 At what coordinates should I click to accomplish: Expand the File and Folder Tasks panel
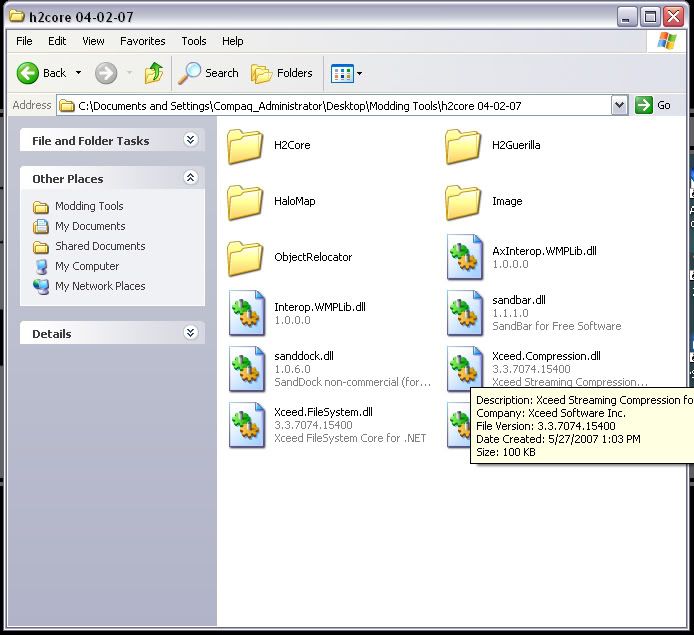pyautogui.click(x=190, y=140)
